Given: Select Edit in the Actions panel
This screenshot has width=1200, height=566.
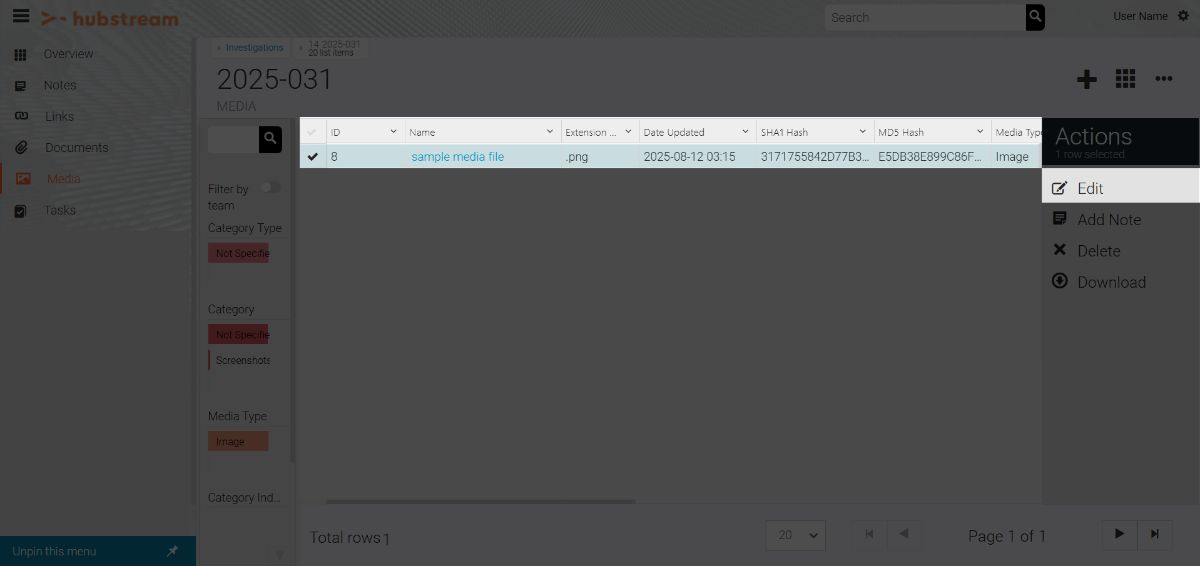Looking at the screenshot, I should point(1090,188).
